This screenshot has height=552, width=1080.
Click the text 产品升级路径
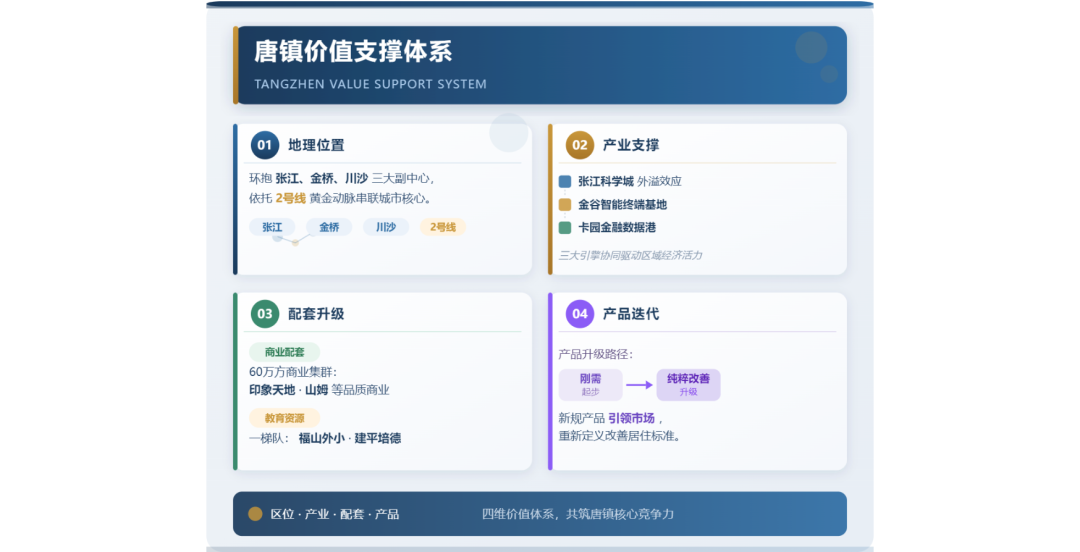pyautogui.click(x=595, y=354)
